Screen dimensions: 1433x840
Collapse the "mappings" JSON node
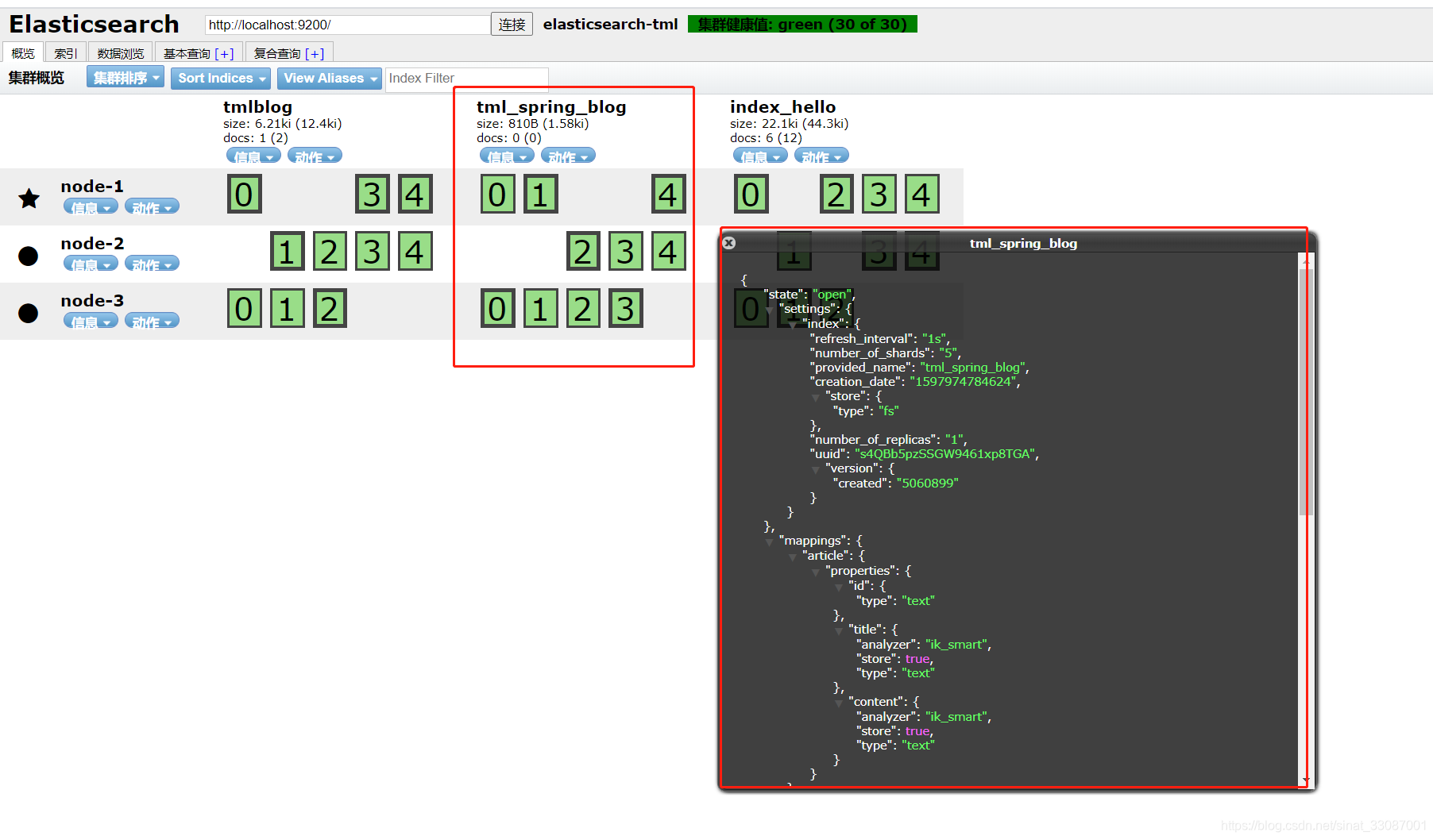point(769,542)
